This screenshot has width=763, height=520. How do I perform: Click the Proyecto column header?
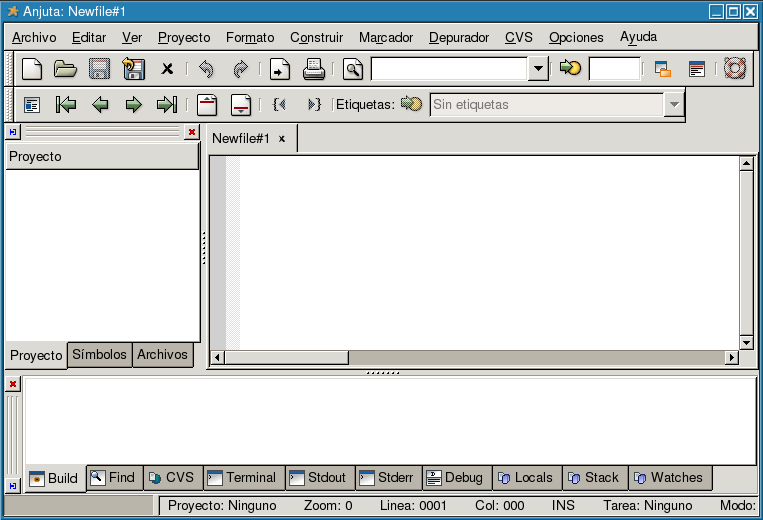(x=102, y=157)
